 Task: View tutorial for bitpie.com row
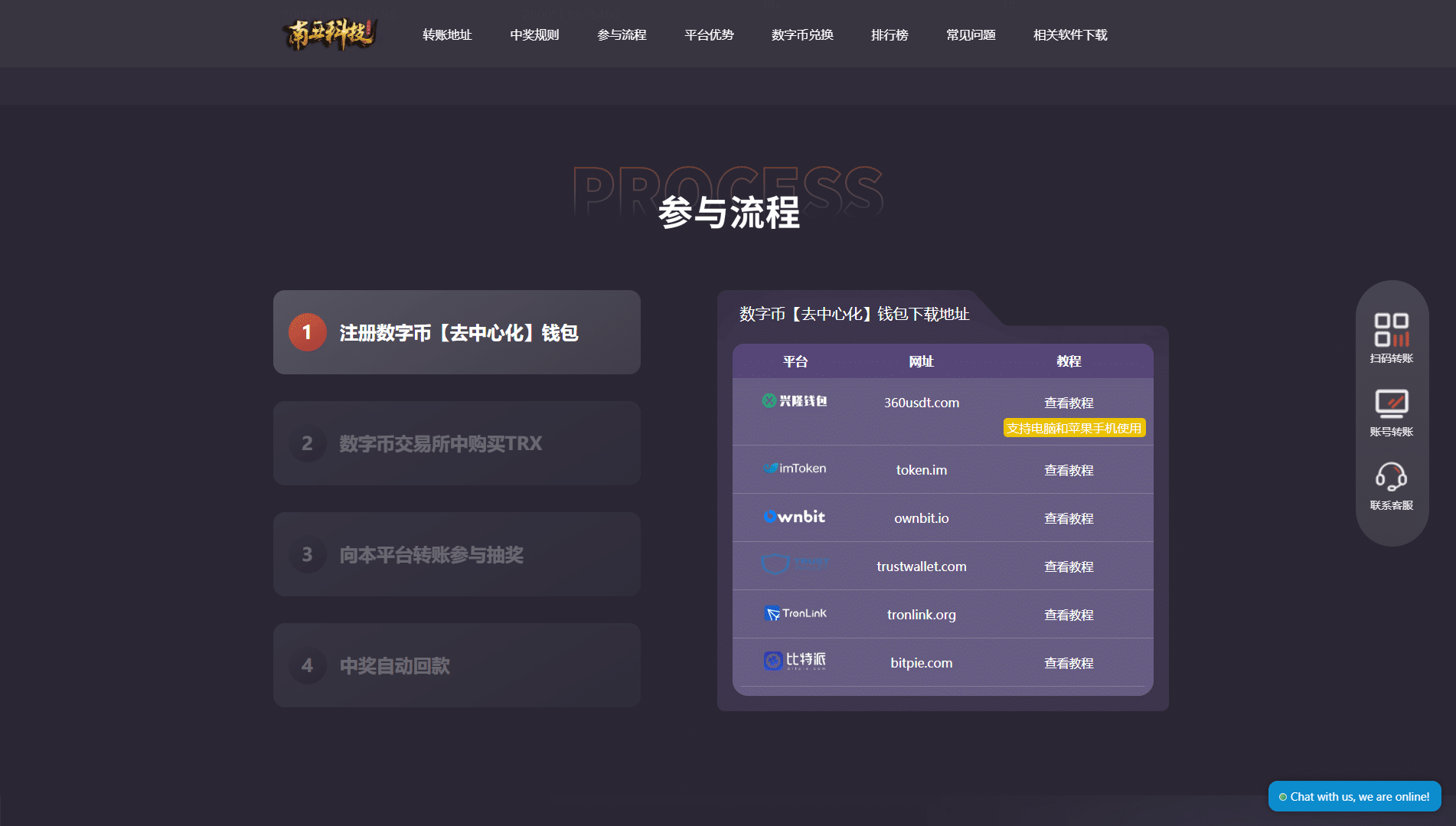pos(1069,663)
